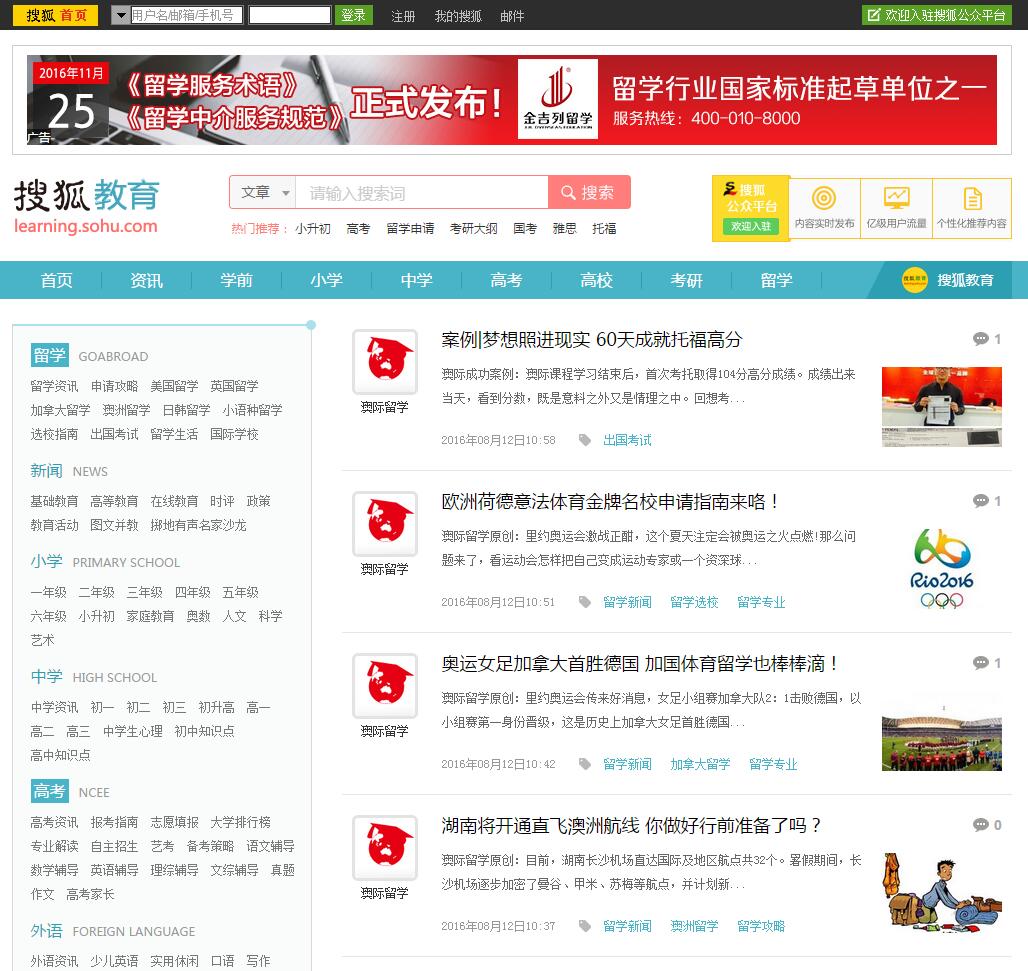The image size is (1028, 971).
Task: Click tag icon next to 出国考试 tag
Action: pyautogui.click(x=585, y=440)
